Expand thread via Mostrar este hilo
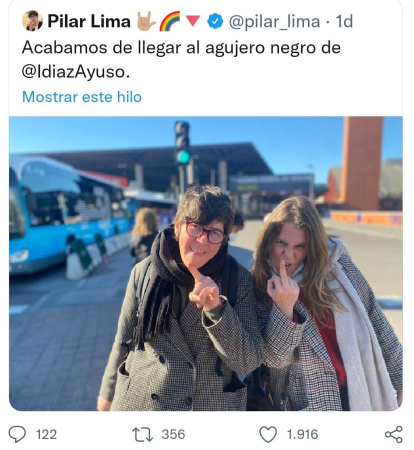Viewport: 414px width, 450px height. pos(82,97)
